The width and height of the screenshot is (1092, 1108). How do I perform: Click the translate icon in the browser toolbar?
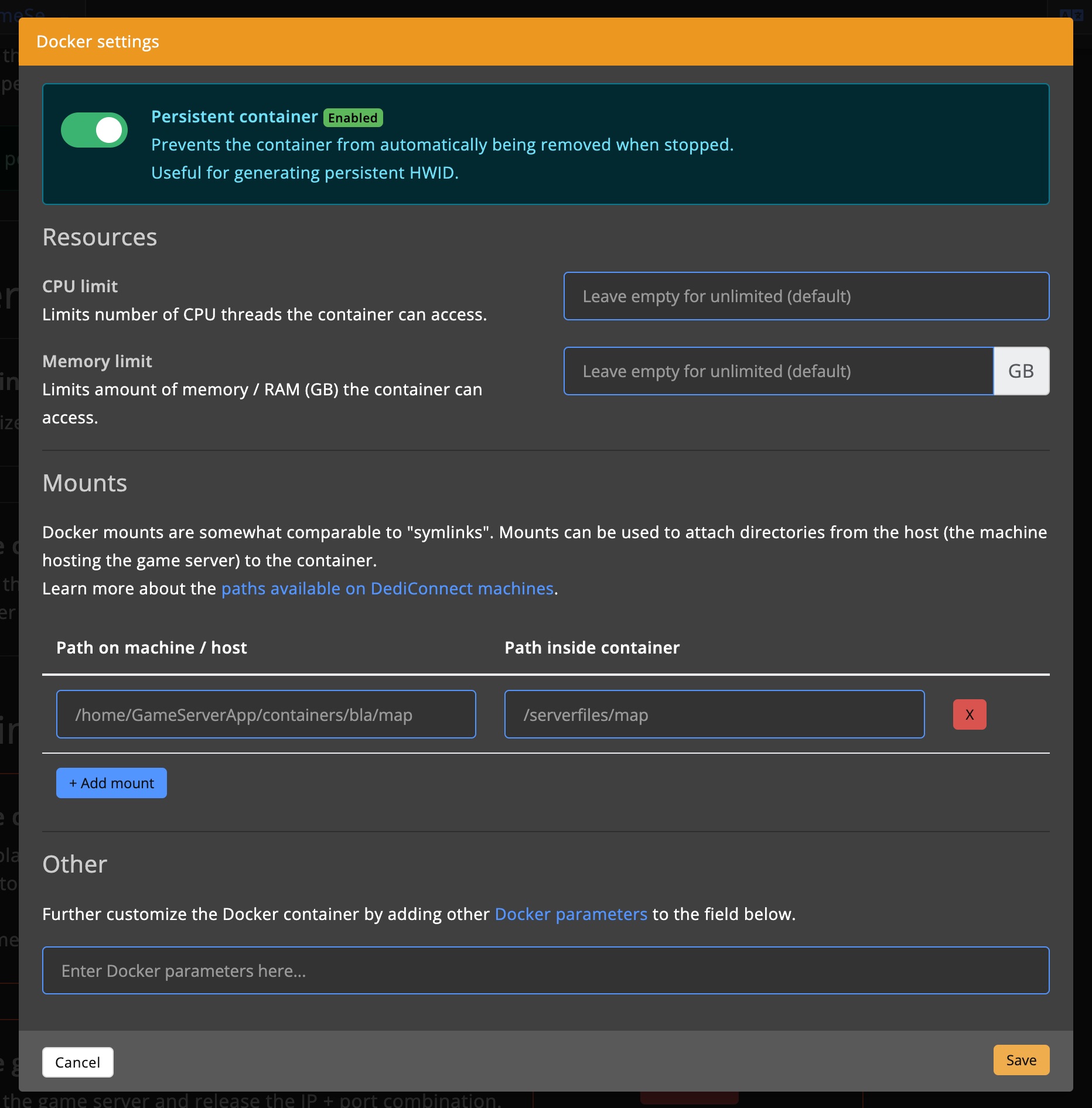[1066, 15]
